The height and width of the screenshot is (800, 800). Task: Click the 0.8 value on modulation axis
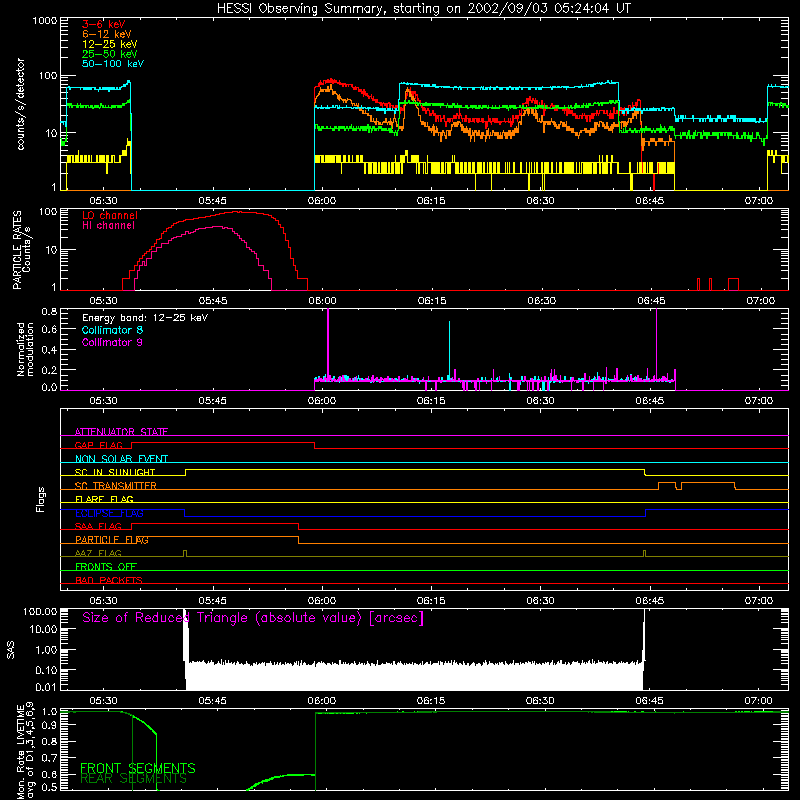click(49, 311)
